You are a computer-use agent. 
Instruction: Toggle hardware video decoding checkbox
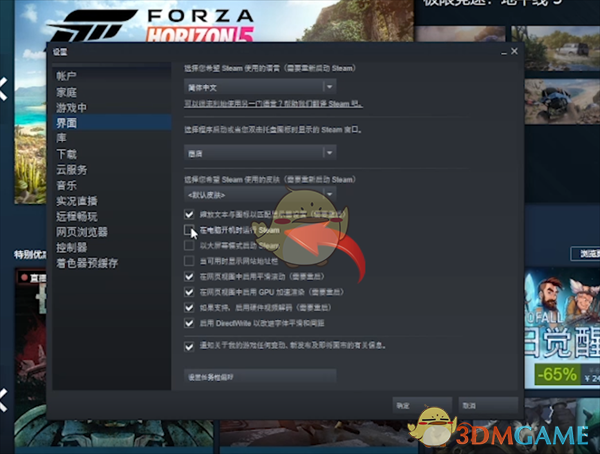(x=189, y=307)
